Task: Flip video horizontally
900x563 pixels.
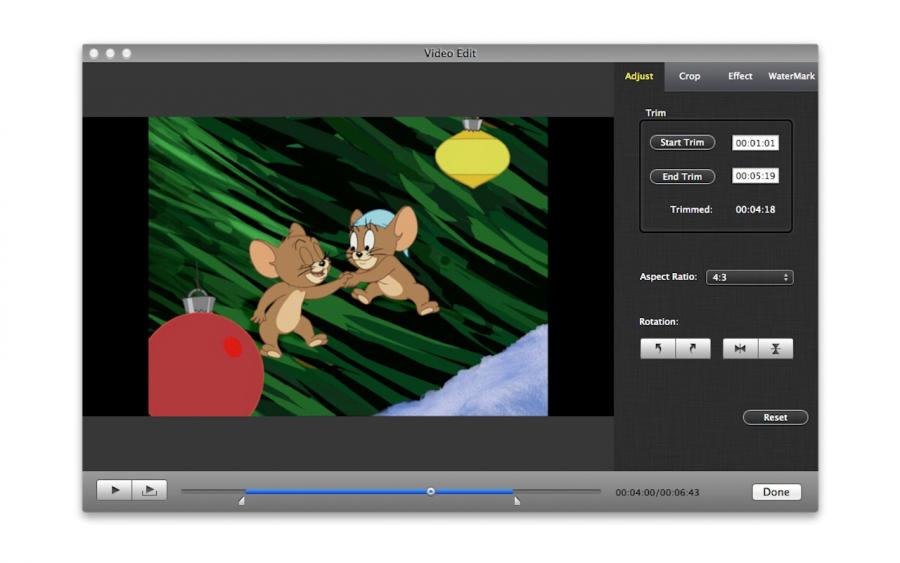Action: pos(740,348)
